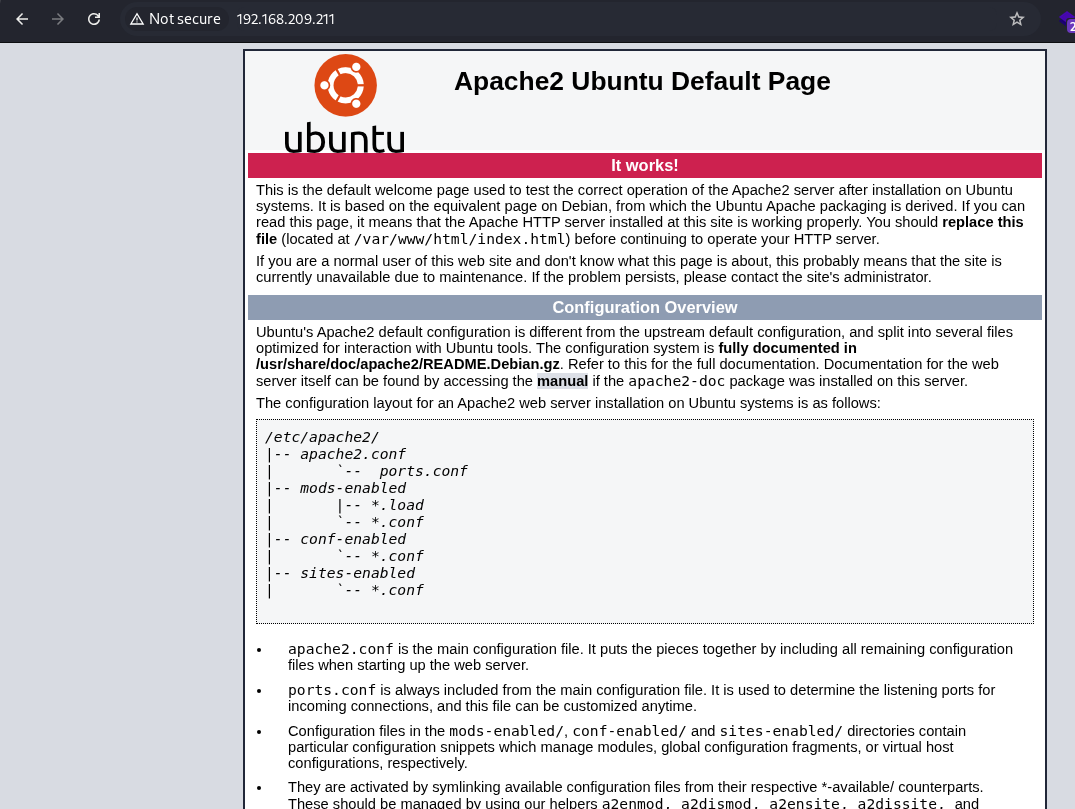1075x809 pixels.
Task: Select apache2.conf in the configuration tree diagram
Action: pyautogui.click(x=352, y=454)
